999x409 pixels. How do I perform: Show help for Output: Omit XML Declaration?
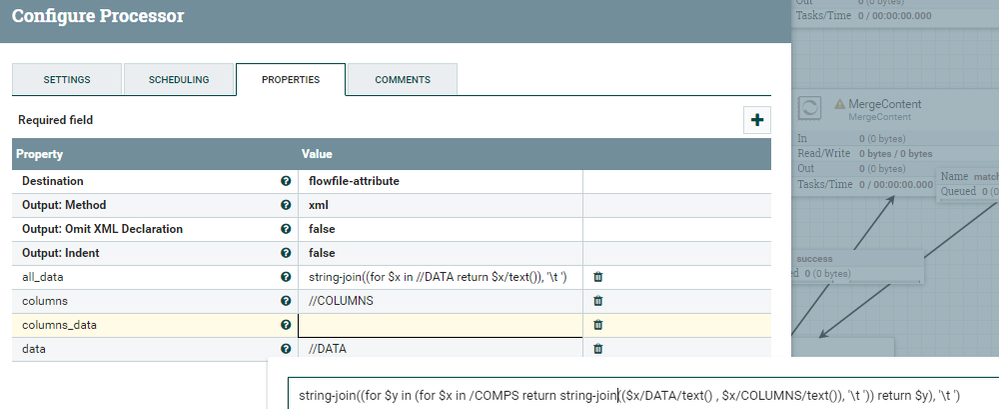coord(286,229)
